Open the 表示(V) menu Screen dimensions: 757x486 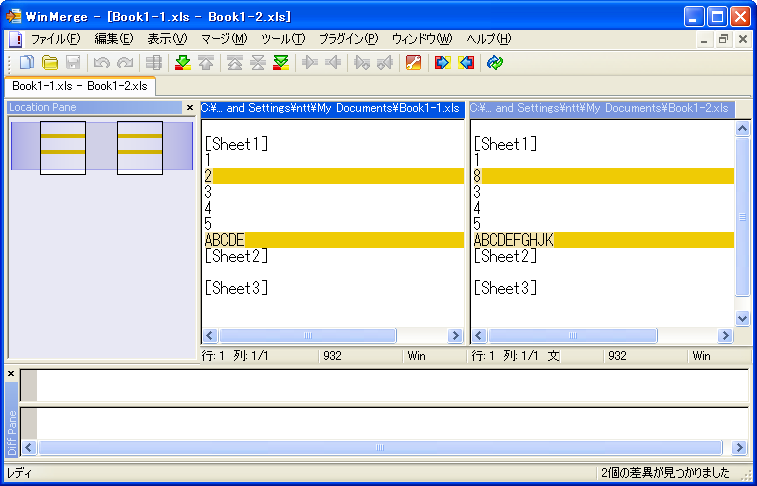tap(167, 39)
